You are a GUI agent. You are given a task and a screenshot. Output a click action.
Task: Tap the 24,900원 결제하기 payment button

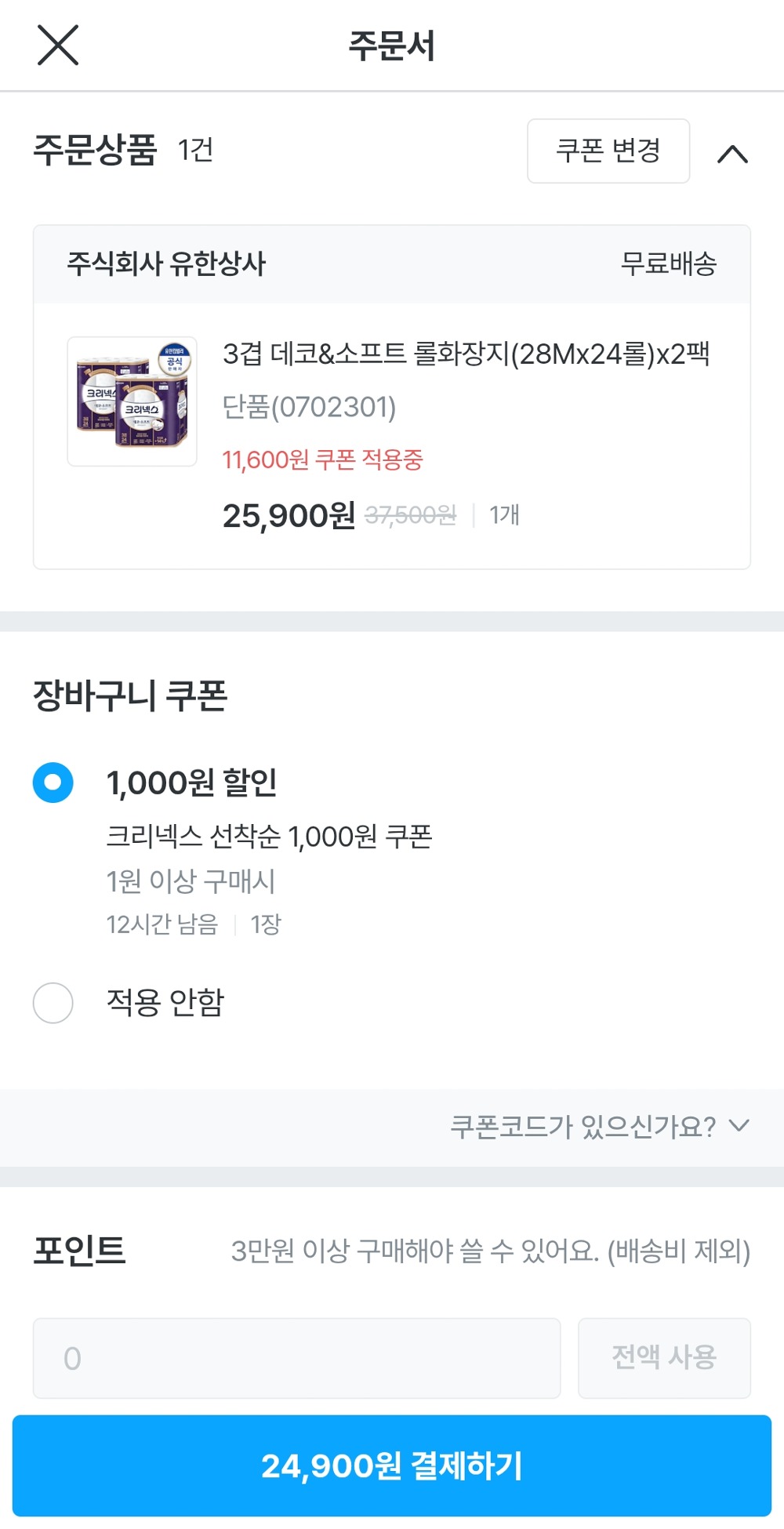[392, 1465]
